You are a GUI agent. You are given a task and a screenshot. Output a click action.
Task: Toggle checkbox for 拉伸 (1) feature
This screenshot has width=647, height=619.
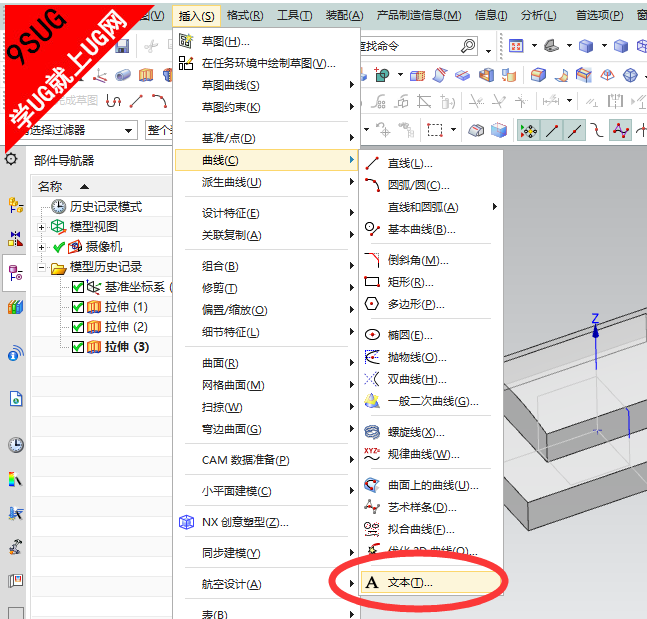point(78,307)
